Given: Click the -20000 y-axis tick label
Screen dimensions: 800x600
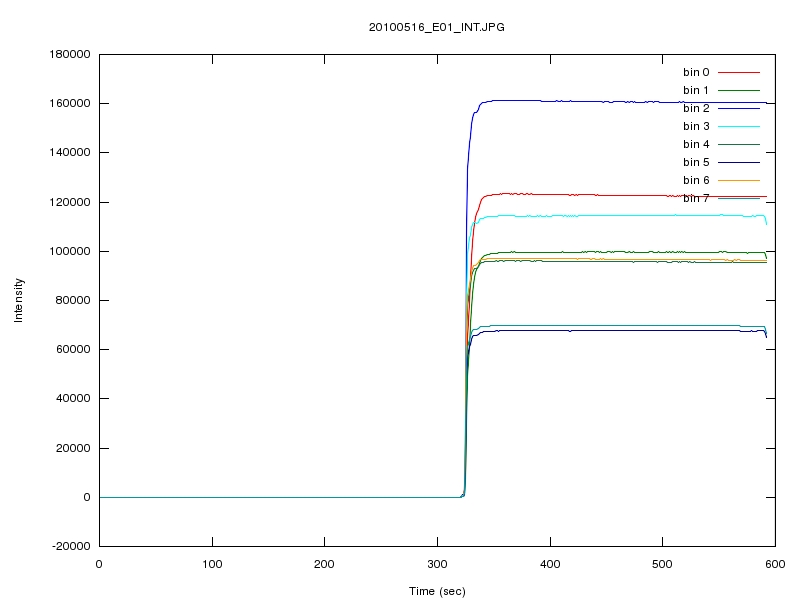Looking at the screenshot, I should [71, 546].
